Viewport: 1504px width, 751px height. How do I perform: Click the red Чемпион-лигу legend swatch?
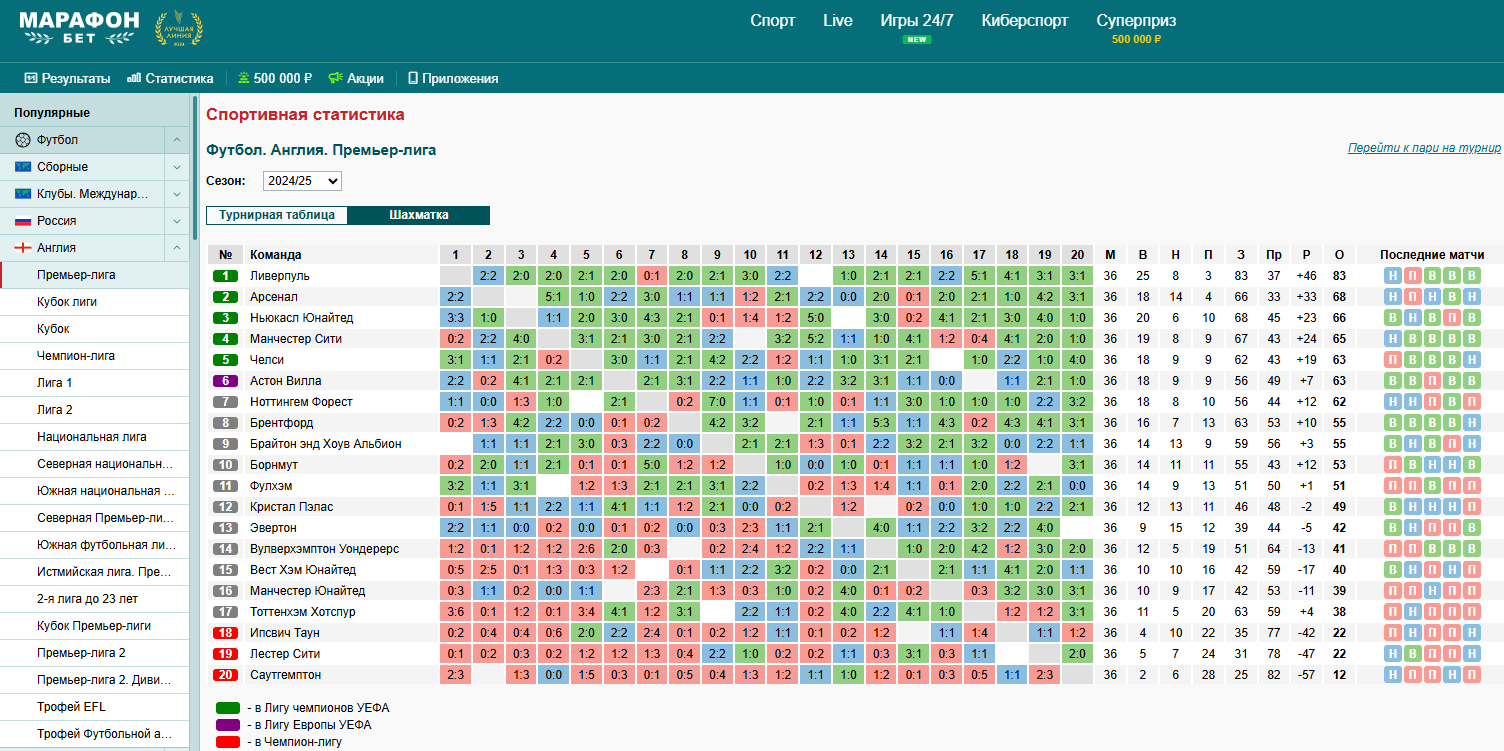pos(228,742)
